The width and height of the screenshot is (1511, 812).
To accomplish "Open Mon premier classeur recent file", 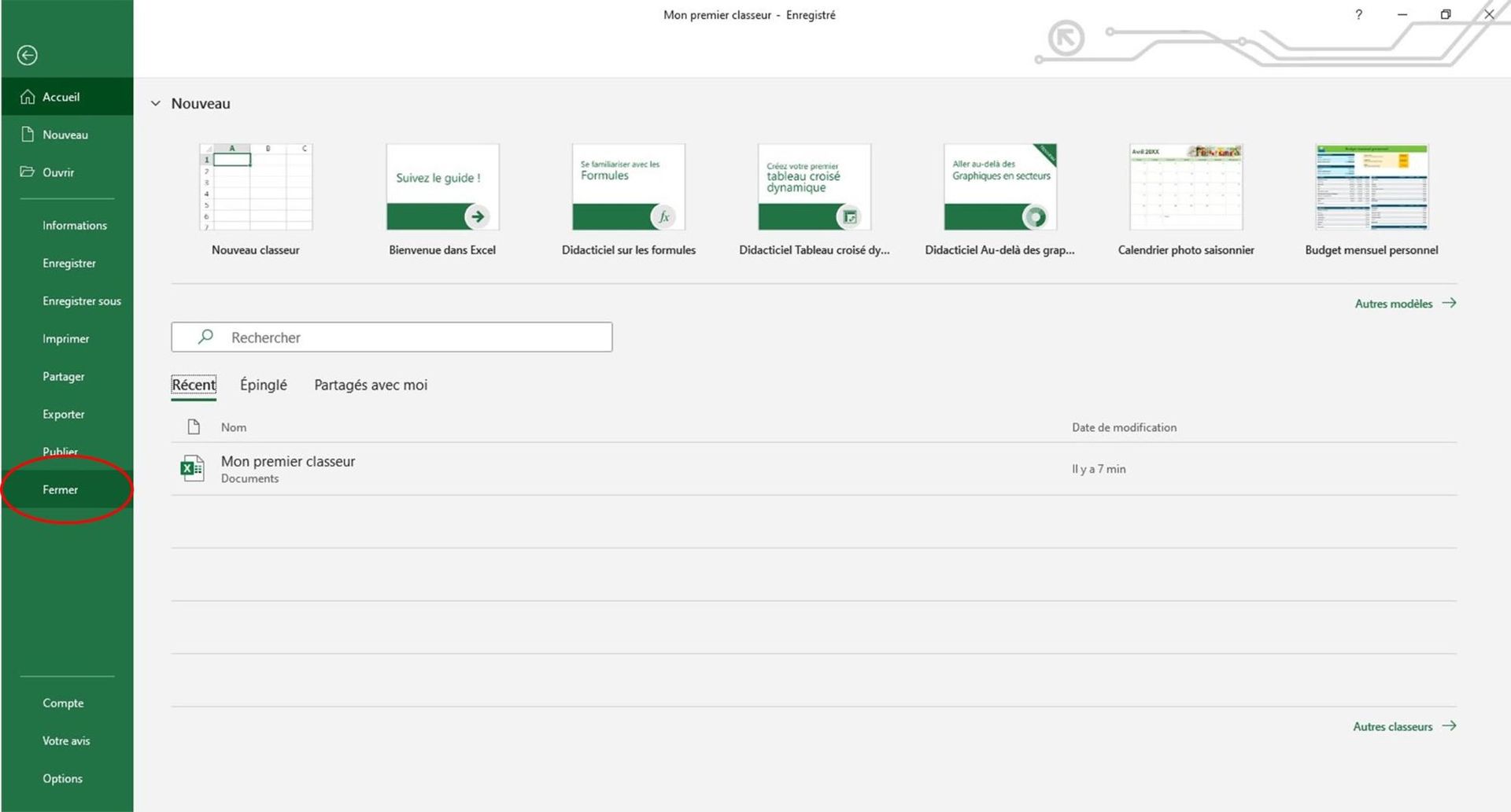I will (814, 469).
